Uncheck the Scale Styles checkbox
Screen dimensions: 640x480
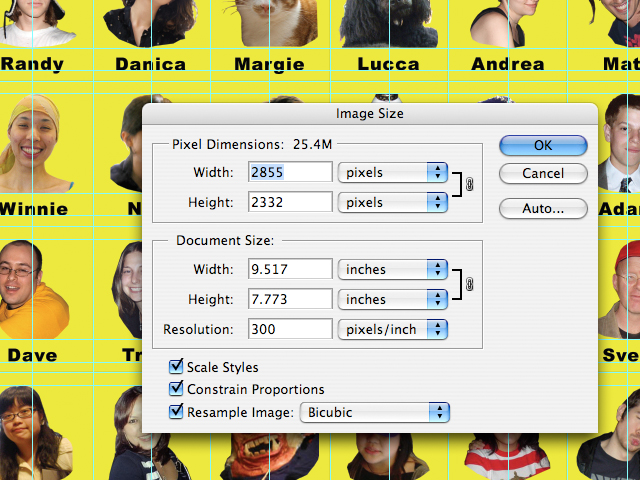176,367
